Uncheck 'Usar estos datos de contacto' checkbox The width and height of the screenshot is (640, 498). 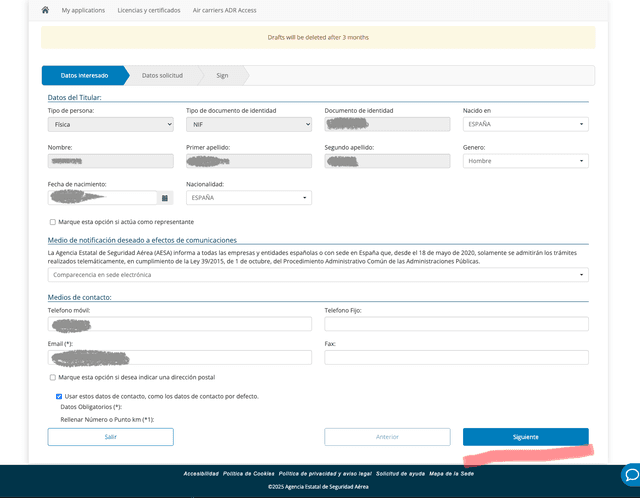point(59,396)
